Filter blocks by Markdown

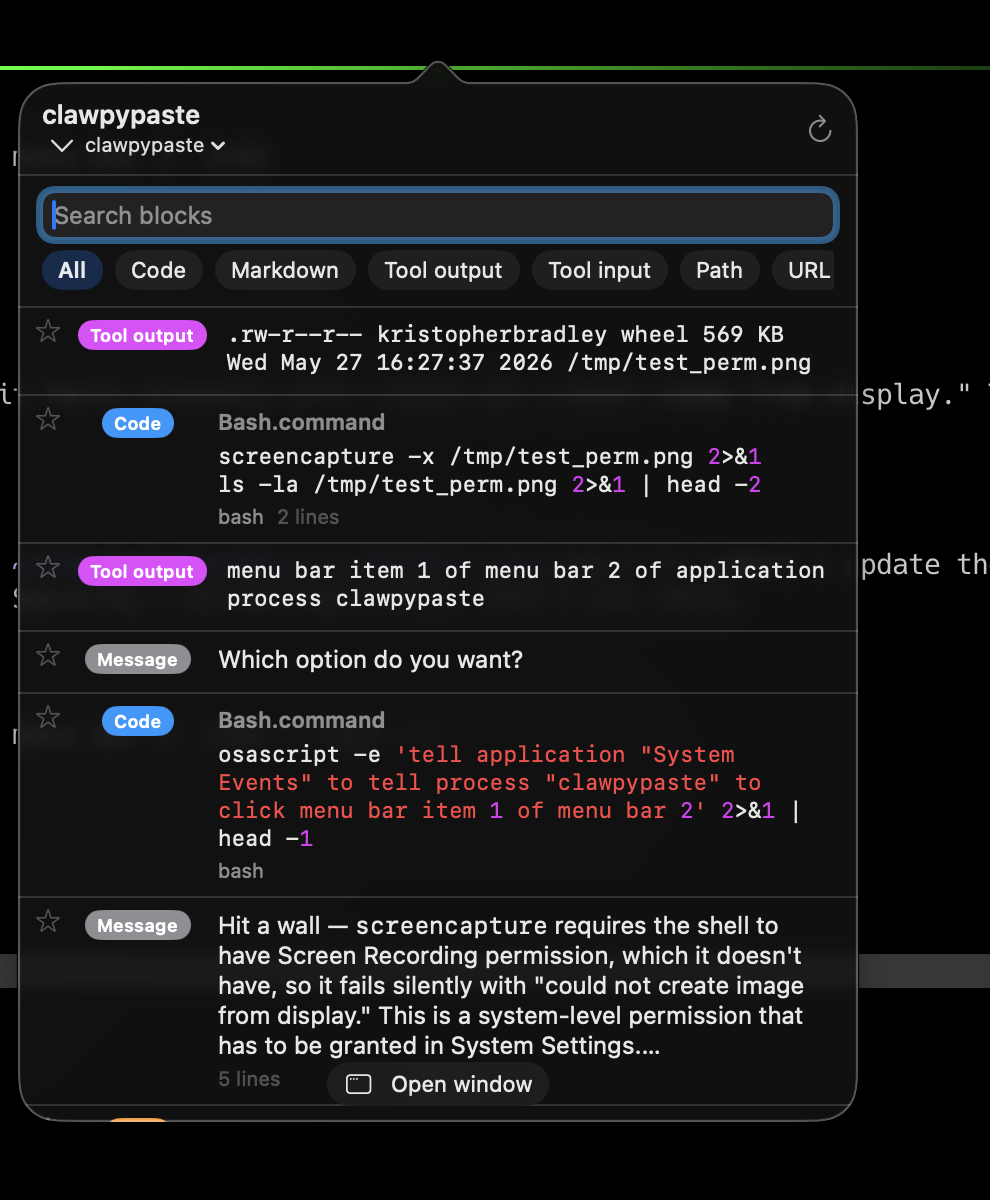pyautogui.click(x=285, y=270)
